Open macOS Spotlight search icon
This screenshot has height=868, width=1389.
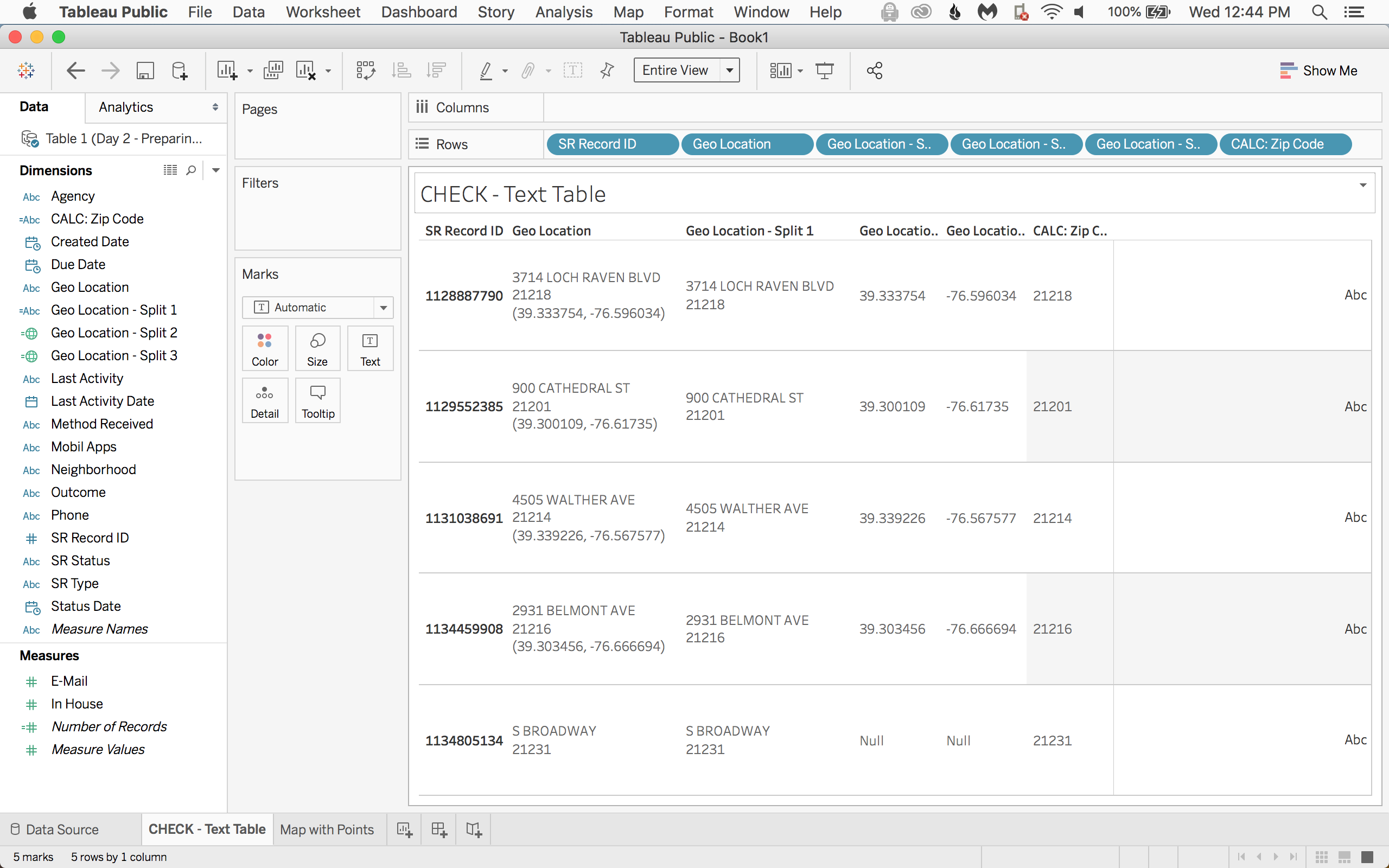[x=1319, y=12]
